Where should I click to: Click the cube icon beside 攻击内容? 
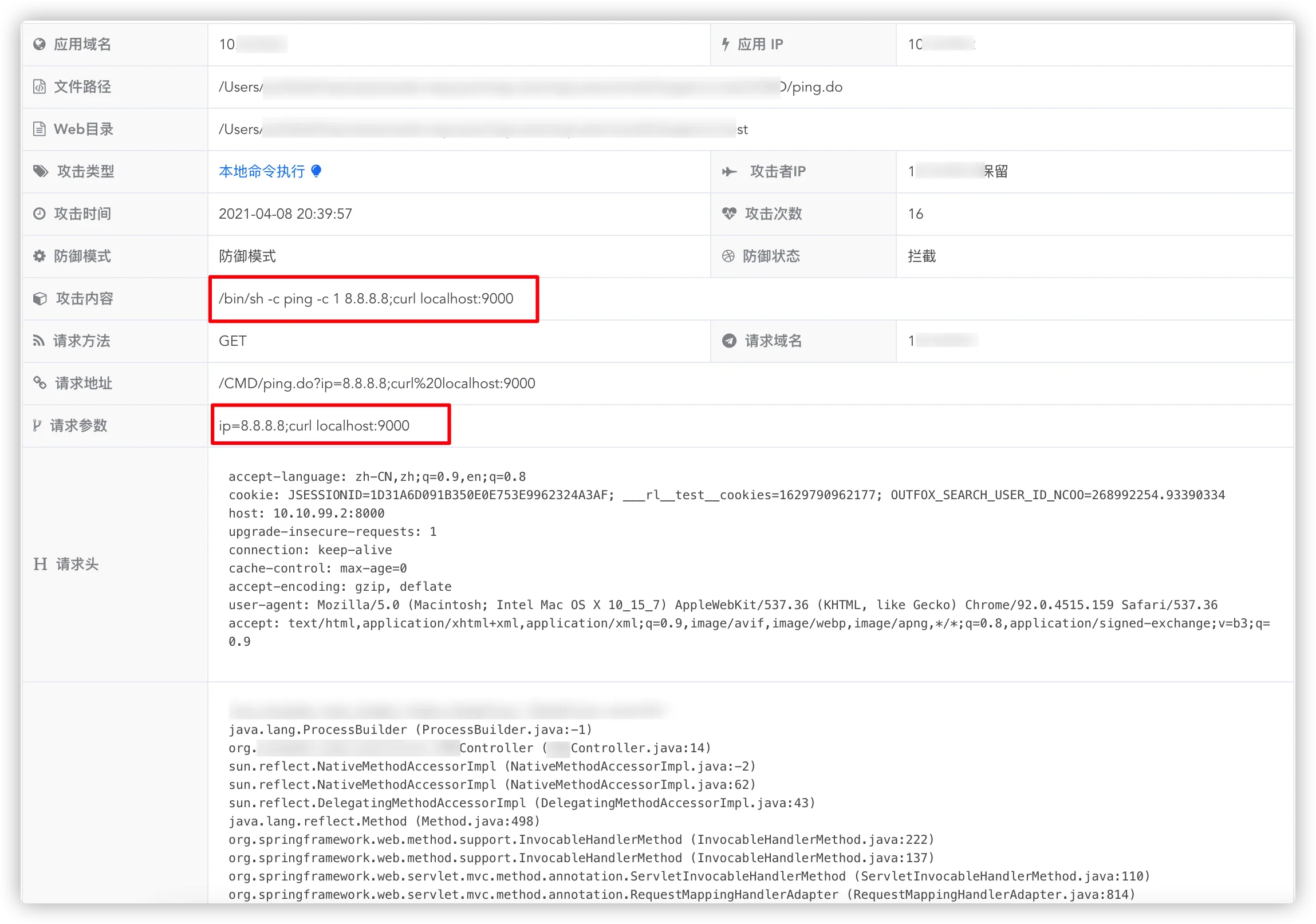[x=40, y=298]
